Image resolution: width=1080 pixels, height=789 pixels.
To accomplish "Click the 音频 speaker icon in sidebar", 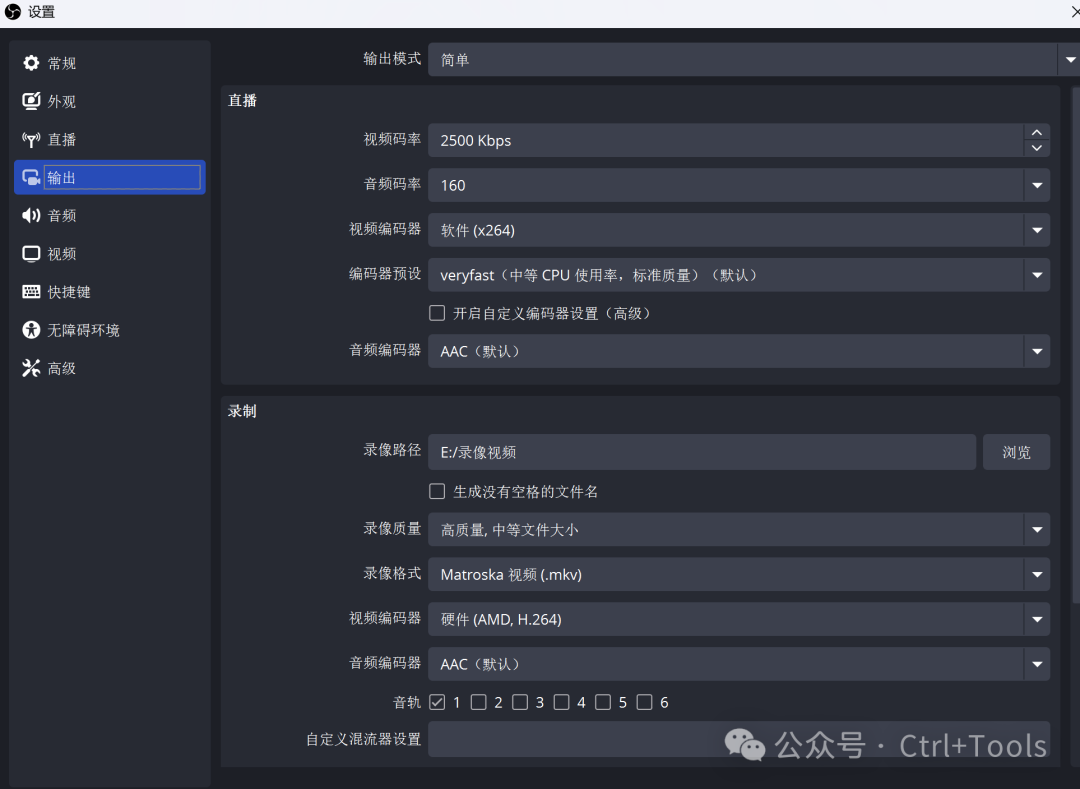I will (x=31, y=215).
